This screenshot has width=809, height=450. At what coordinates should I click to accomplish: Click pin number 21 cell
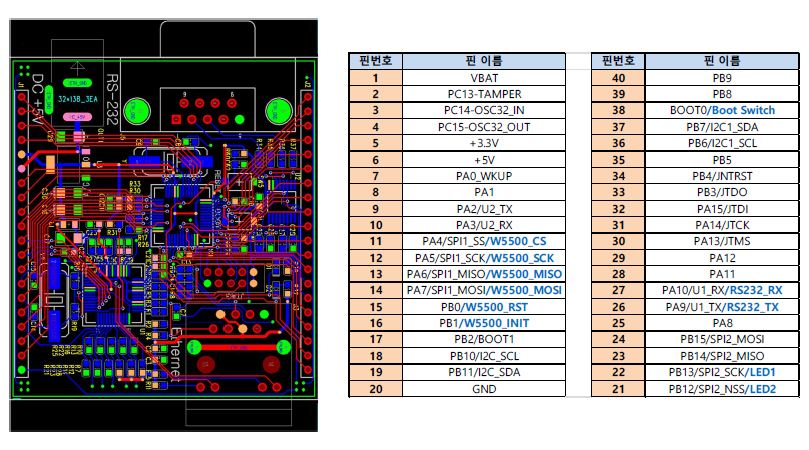618,389
